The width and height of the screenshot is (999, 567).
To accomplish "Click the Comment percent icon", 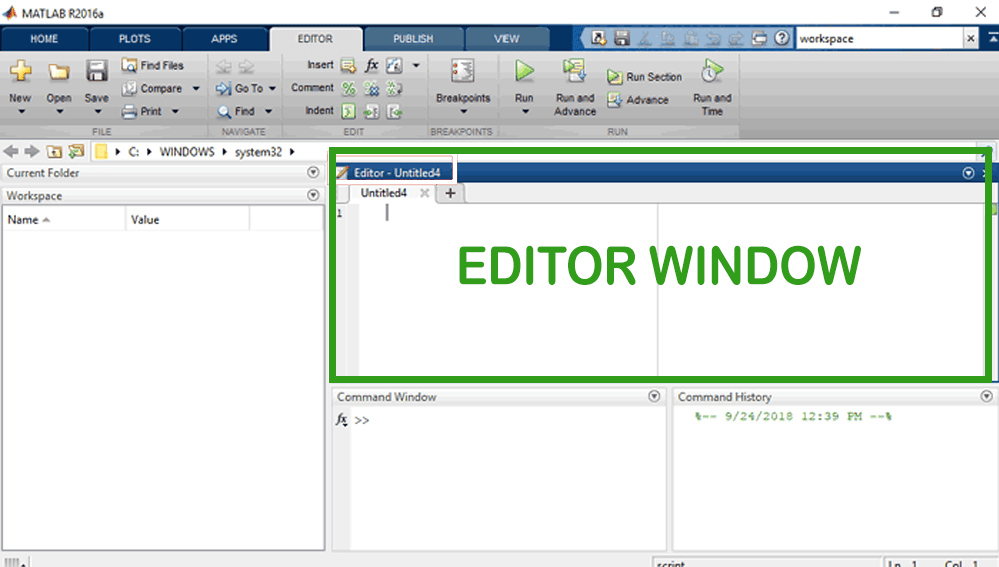I will coord(349,88).
